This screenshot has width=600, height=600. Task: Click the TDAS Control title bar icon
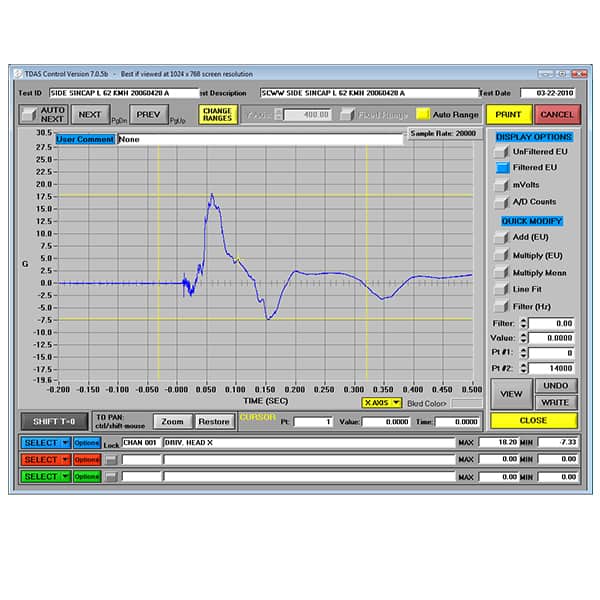(18, 74)
